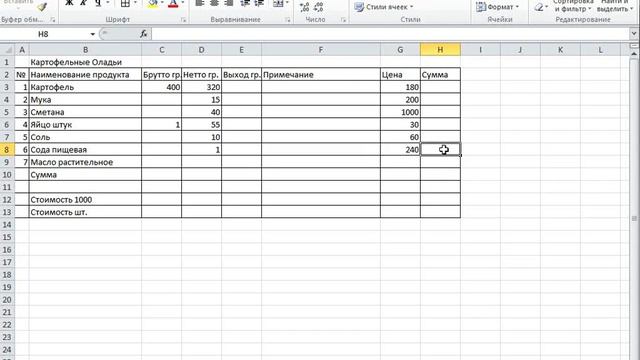640x360 pixels.
Task: Open Clipboard group dialog launcher
Action: click(x=53, y=20)
